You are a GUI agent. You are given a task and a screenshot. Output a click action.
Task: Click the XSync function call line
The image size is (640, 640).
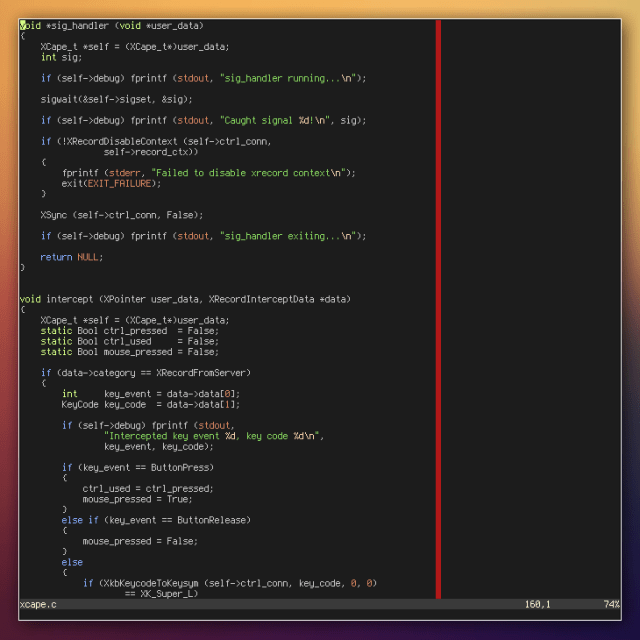(121, 215)
